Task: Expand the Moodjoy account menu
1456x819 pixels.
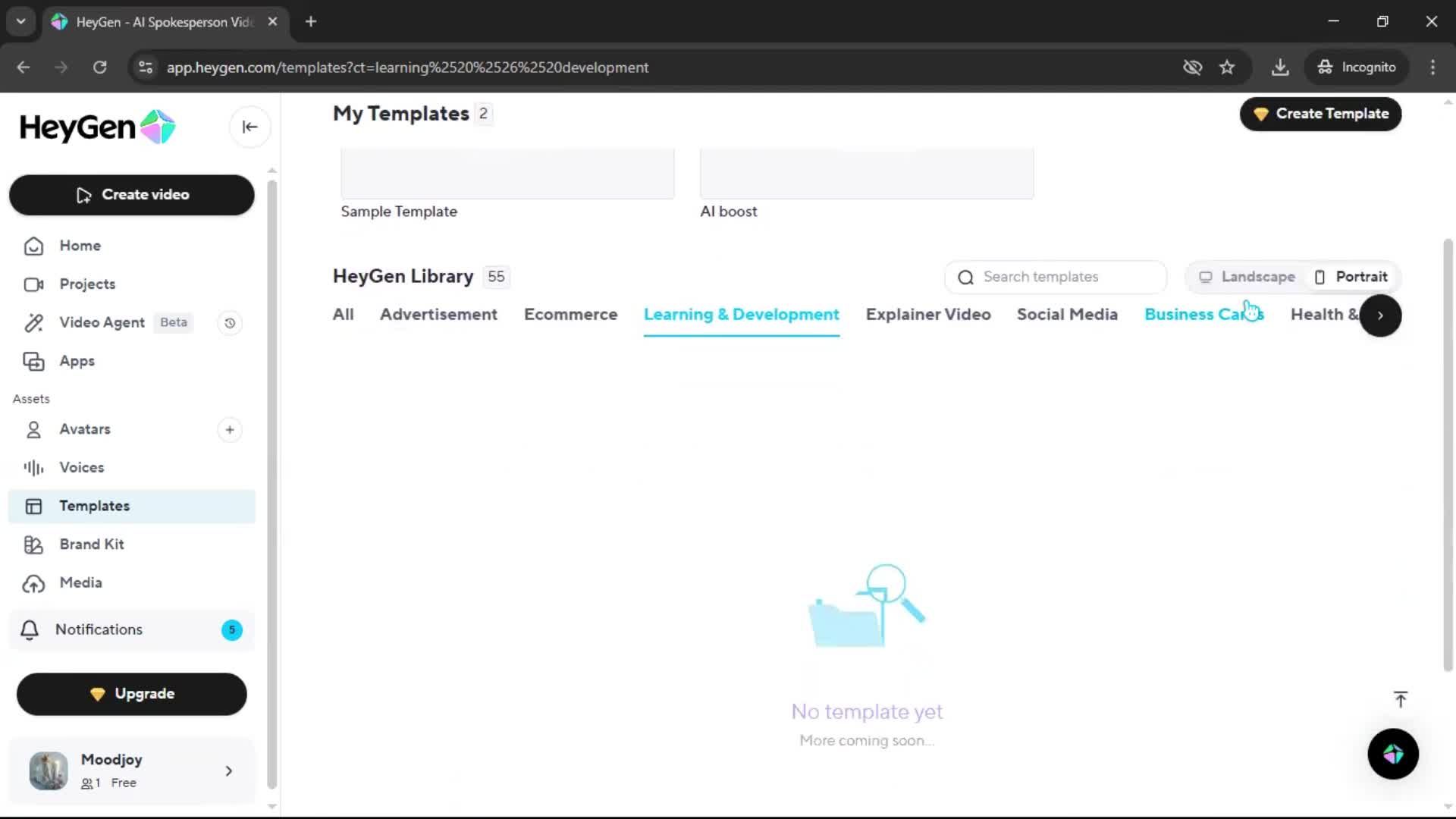Action: click(x=228, y=771)
